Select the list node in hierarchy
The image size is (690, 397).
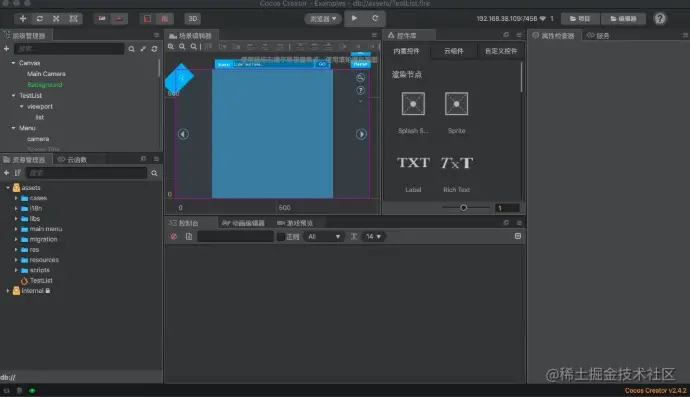point(40,117)
